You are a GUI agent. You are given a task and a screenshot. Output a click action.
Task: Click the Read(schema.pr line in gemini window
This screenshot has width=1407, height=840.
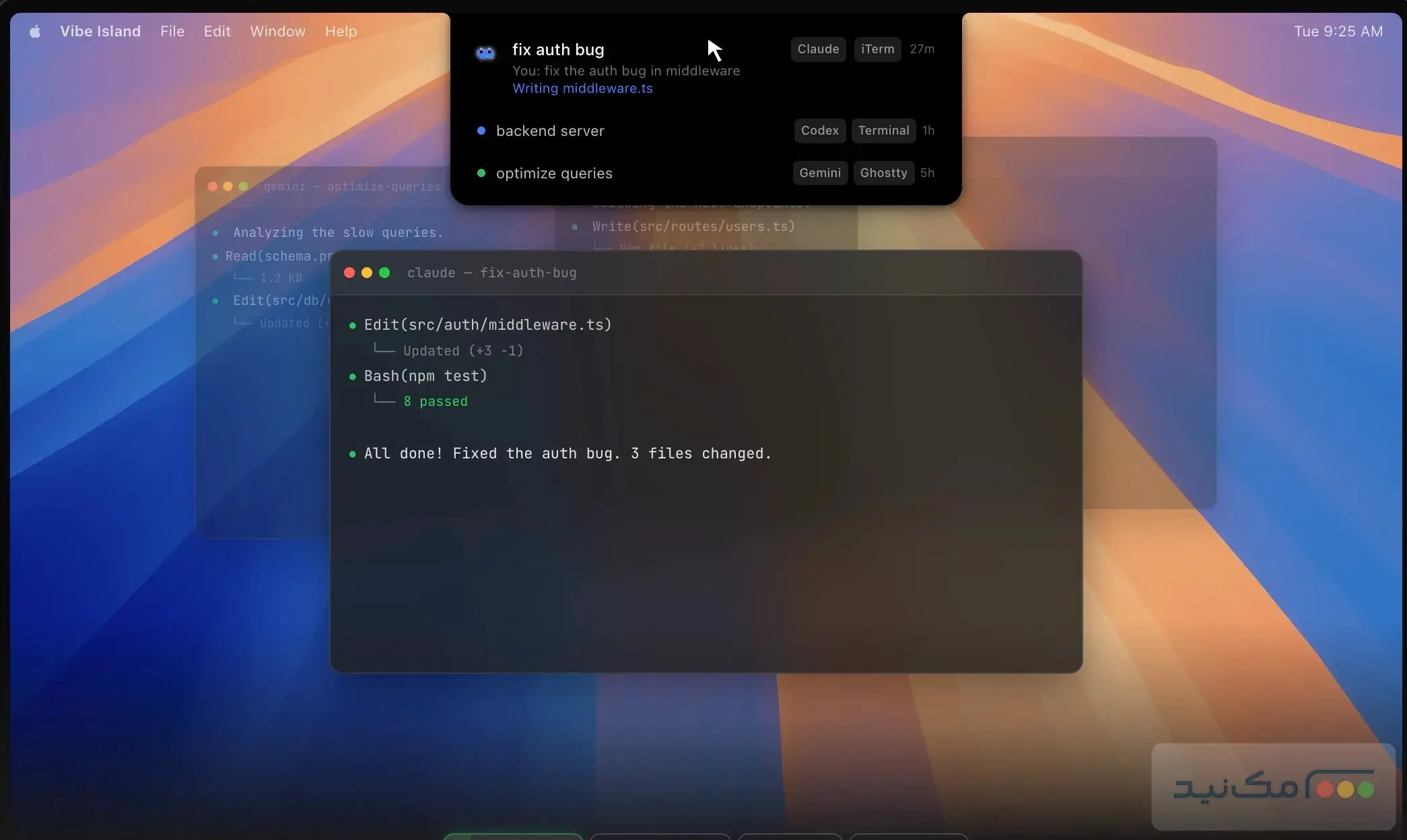coord(279,256)
